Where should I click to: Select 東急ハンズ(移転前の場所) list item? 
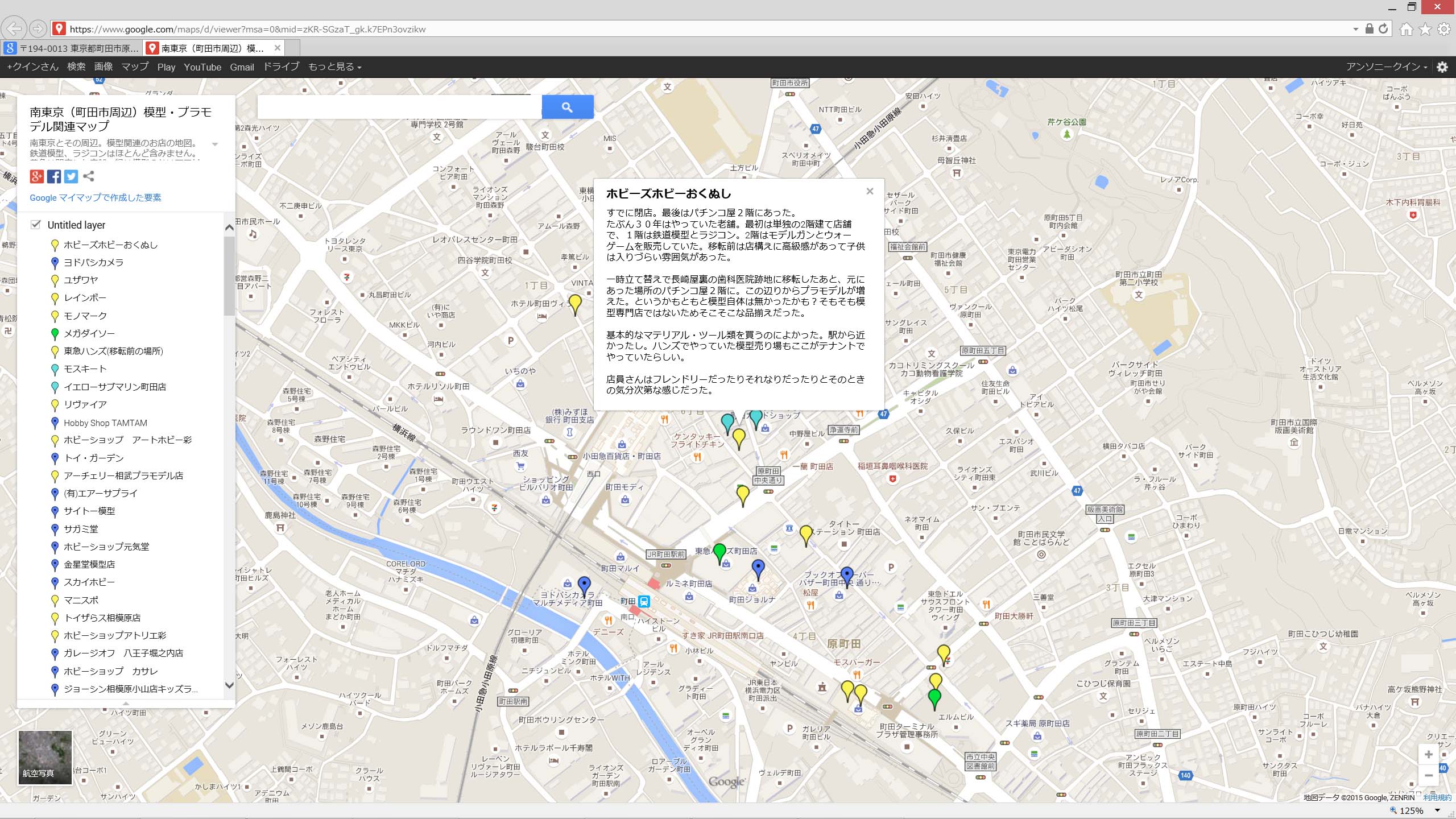(113, 351)
